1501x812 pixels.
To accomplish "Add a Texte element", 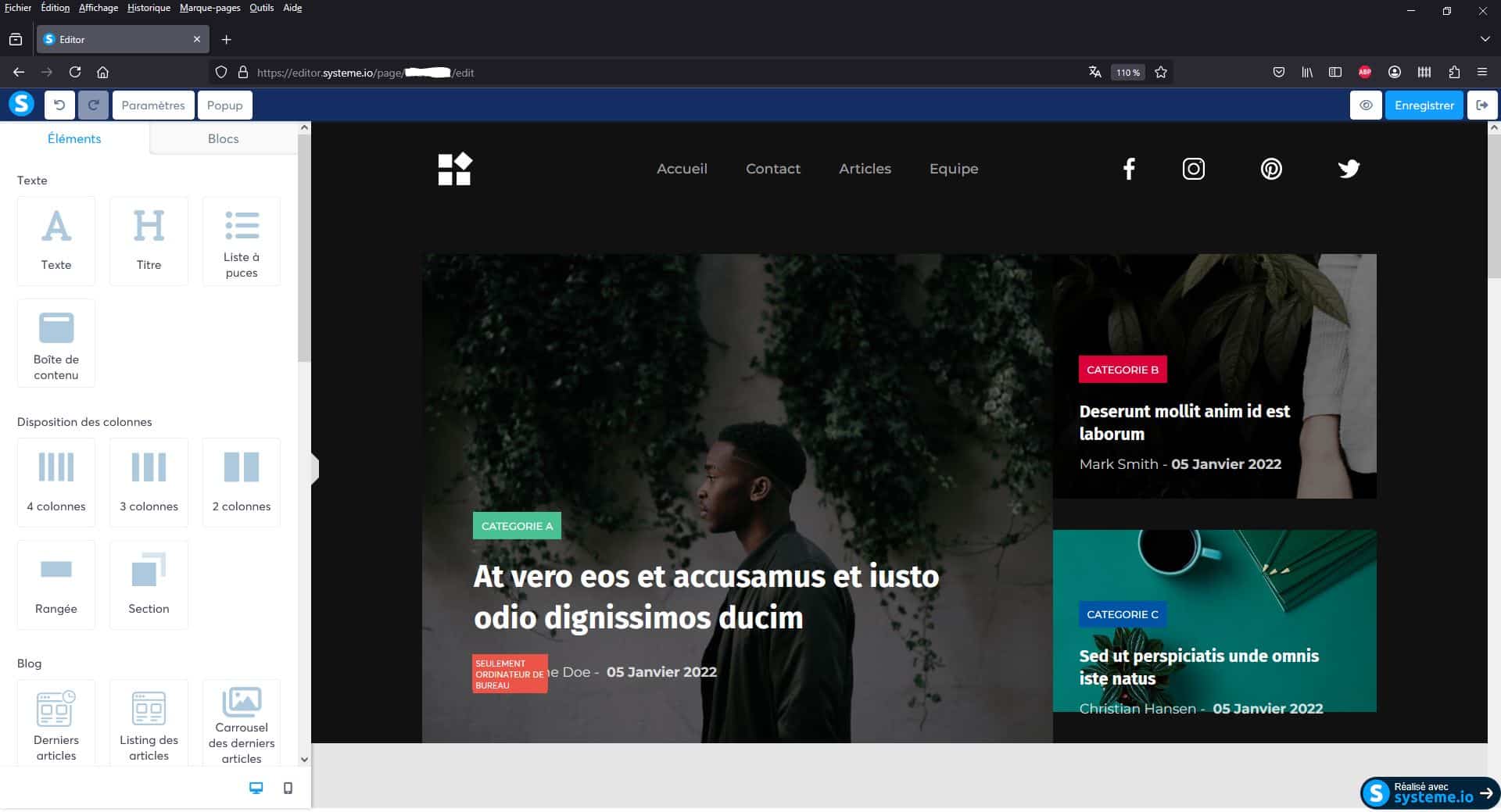I will pos(56,241).
